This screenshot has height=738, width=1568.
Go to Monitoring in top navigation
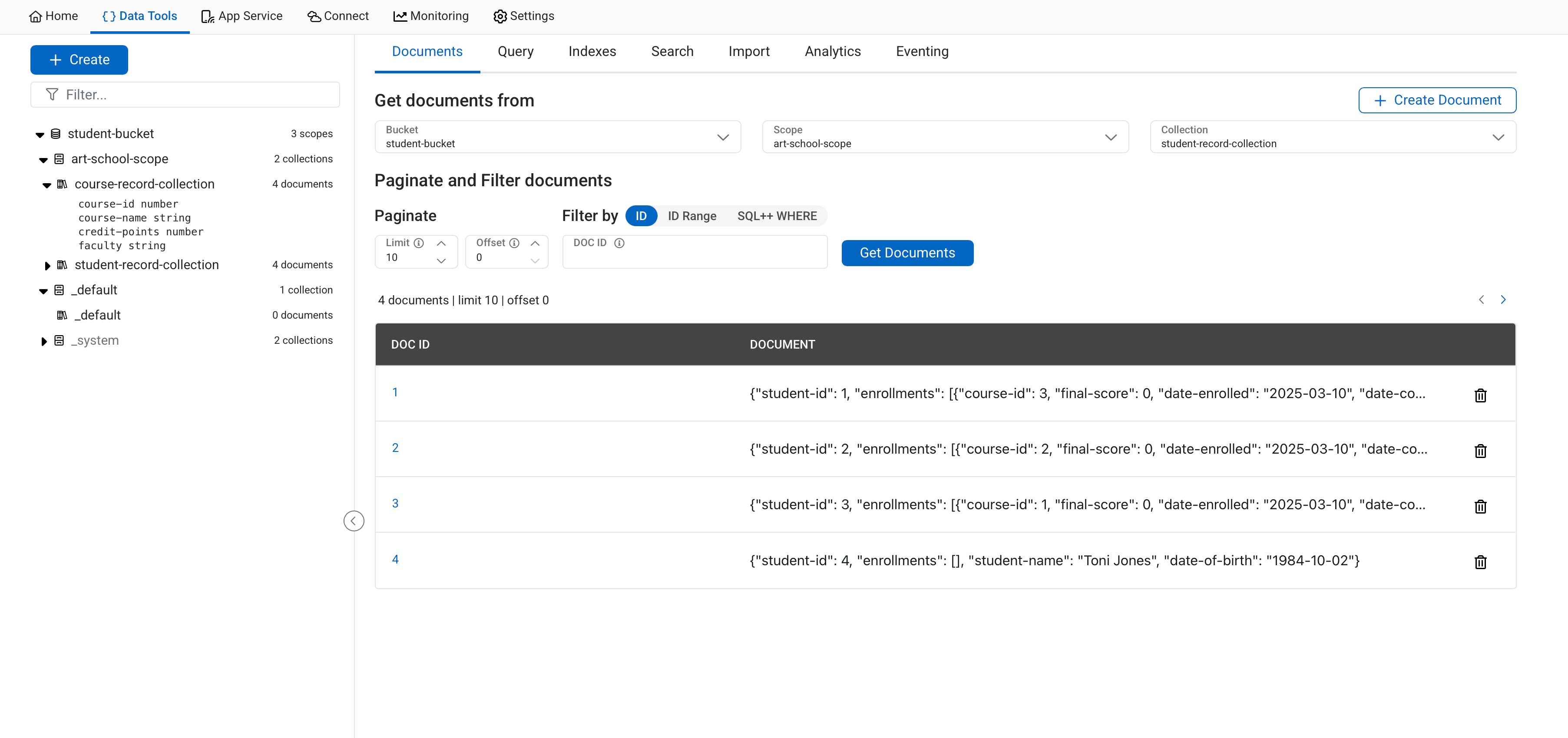coord(431,16)
